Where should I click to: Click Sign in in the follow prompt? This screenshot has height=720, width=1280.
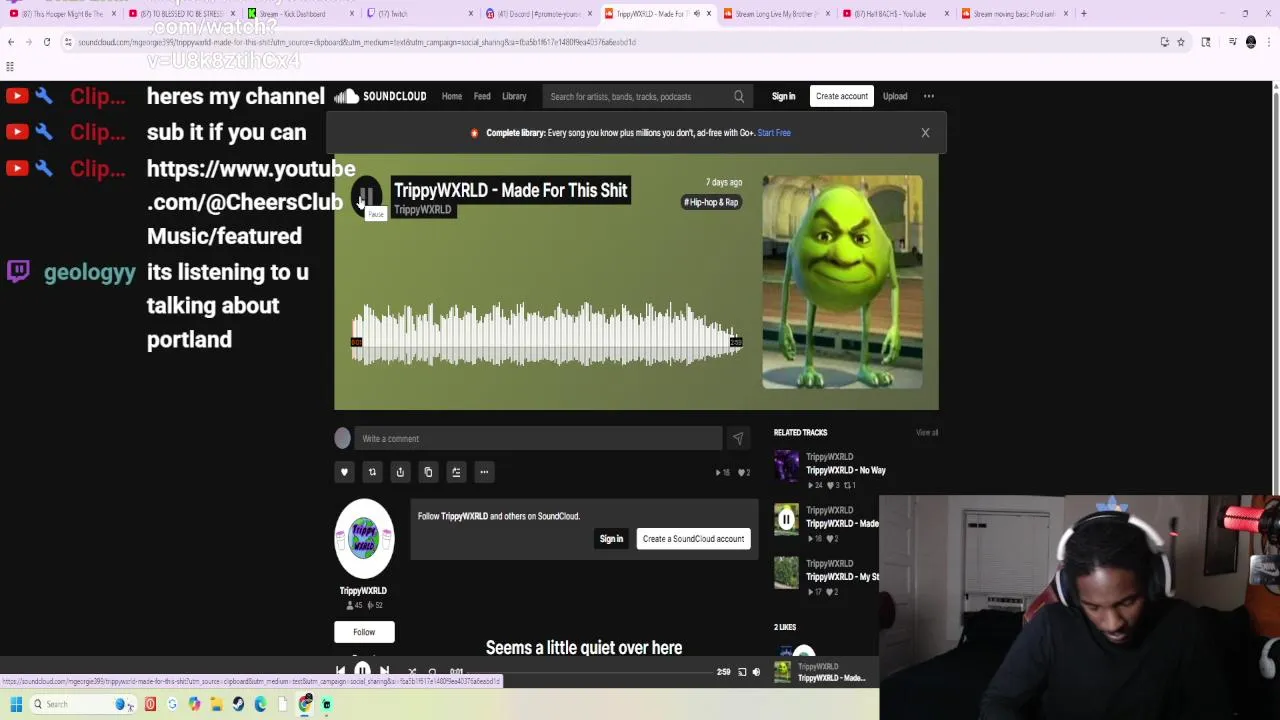click(611, 539)
